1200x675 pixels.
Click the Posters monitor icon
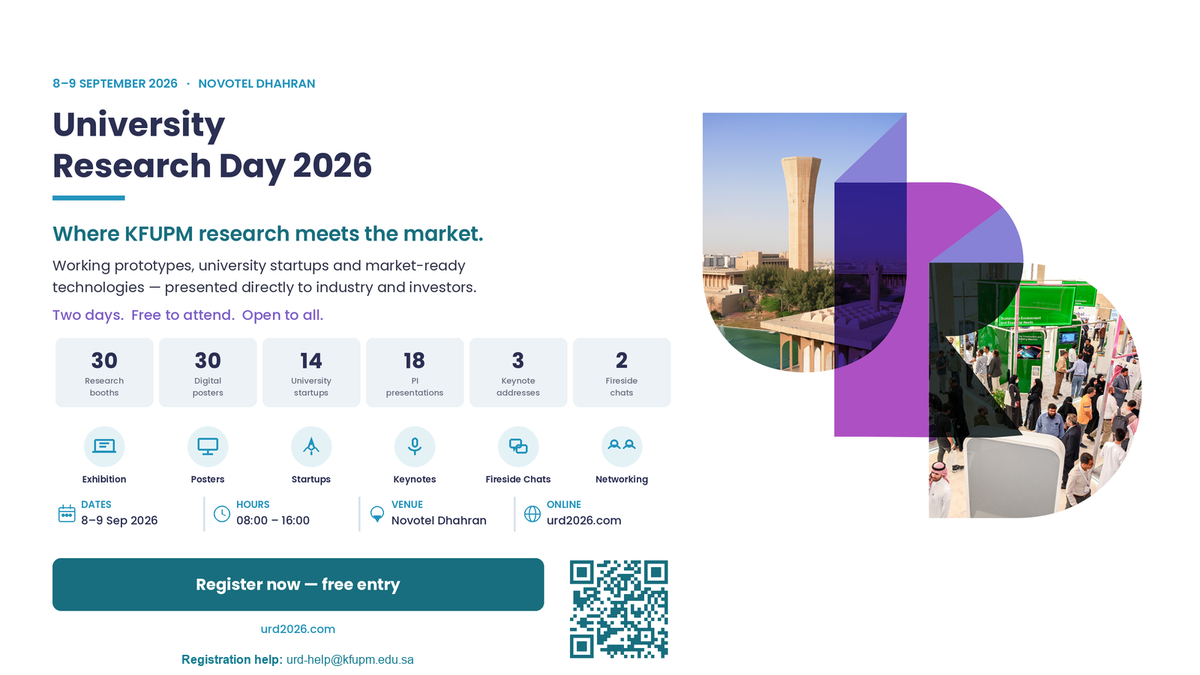[208, 446]
